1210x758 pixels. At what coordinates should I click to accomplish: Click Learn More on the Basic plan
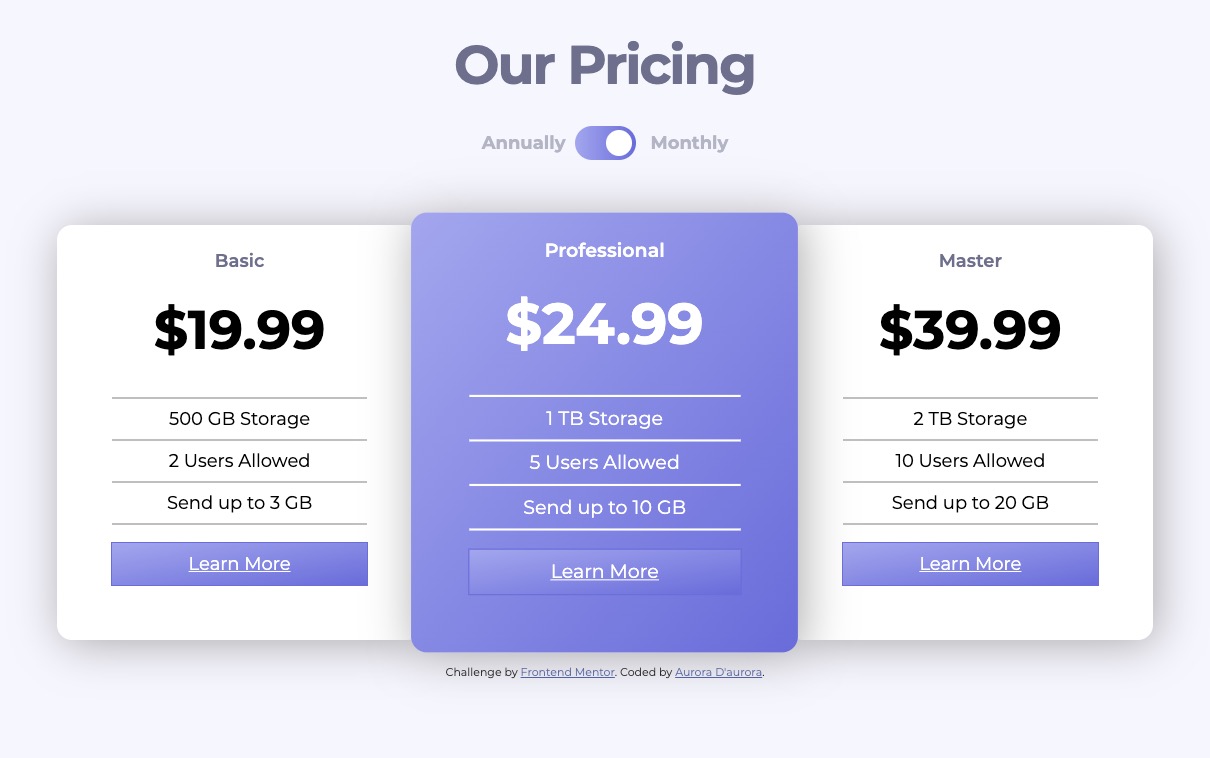239,563
